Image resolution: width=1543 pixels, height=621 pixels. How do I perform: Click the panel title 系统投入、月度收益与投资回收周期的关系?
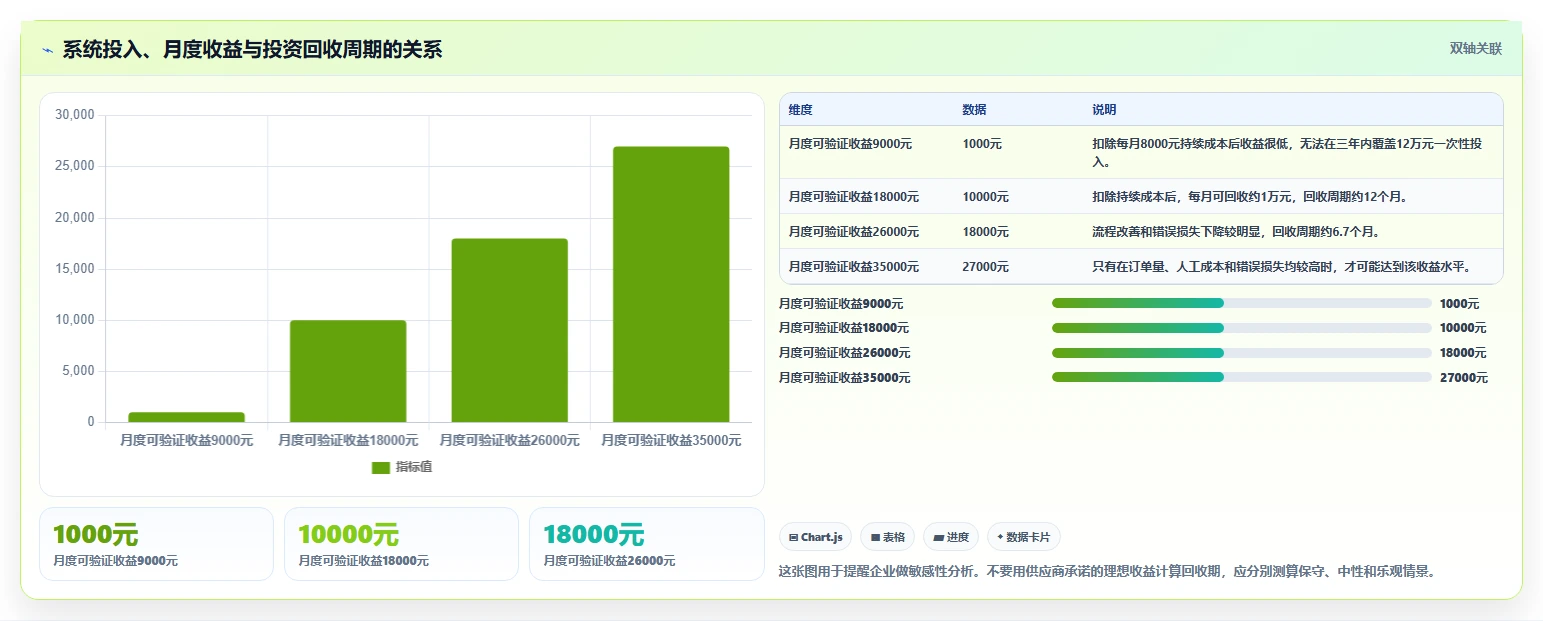pos(252,50)
